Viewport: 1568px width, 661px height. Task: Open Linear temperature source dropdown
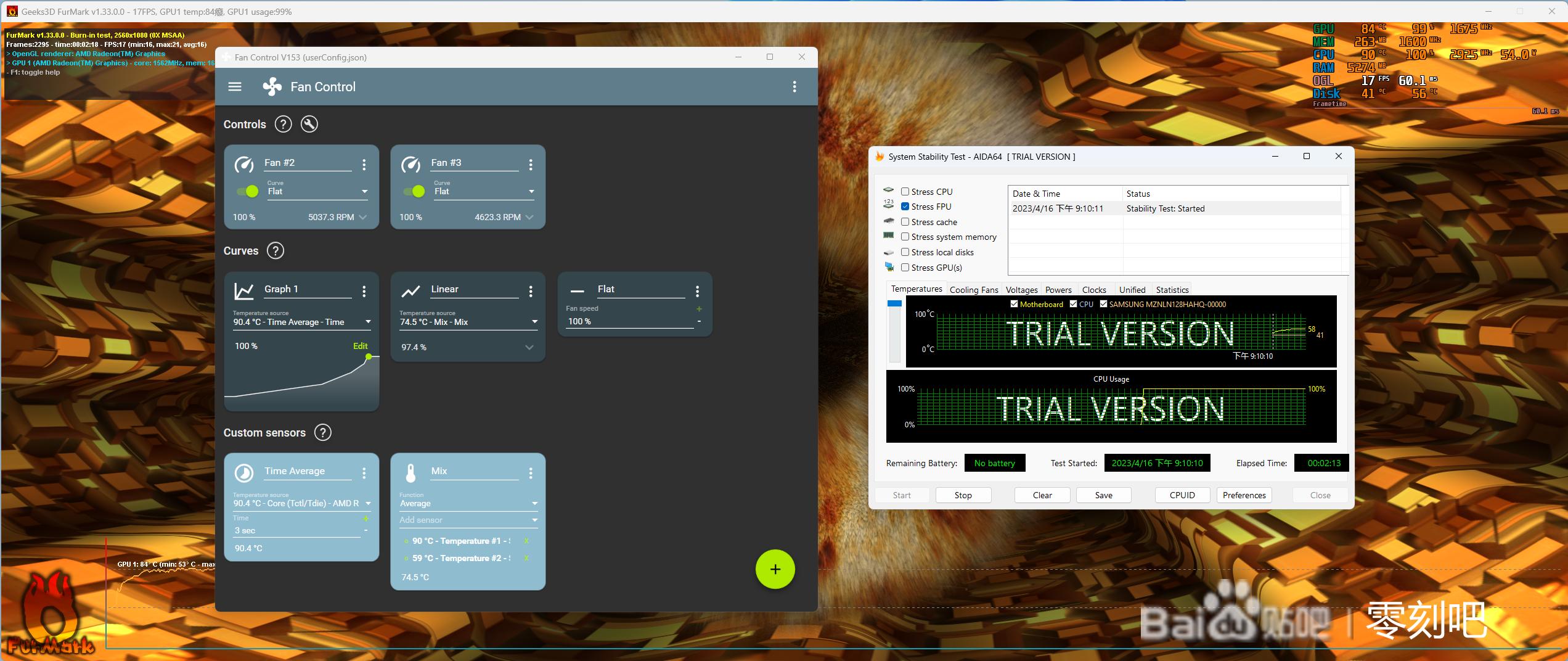point(468,322)
